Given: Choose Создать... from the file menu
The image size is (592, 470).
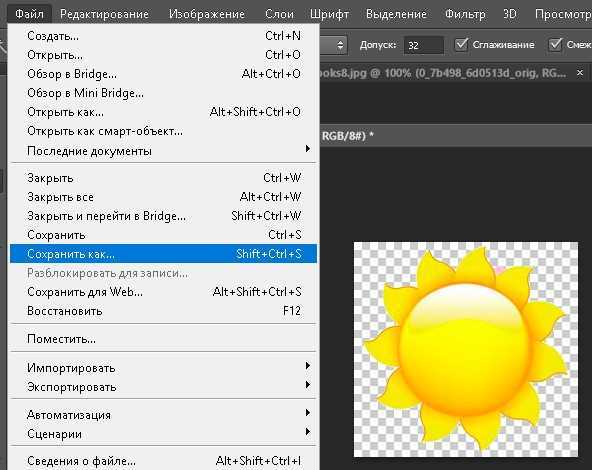Looking at the screenshot, I should pyautogui.click(x=163, y=36).
